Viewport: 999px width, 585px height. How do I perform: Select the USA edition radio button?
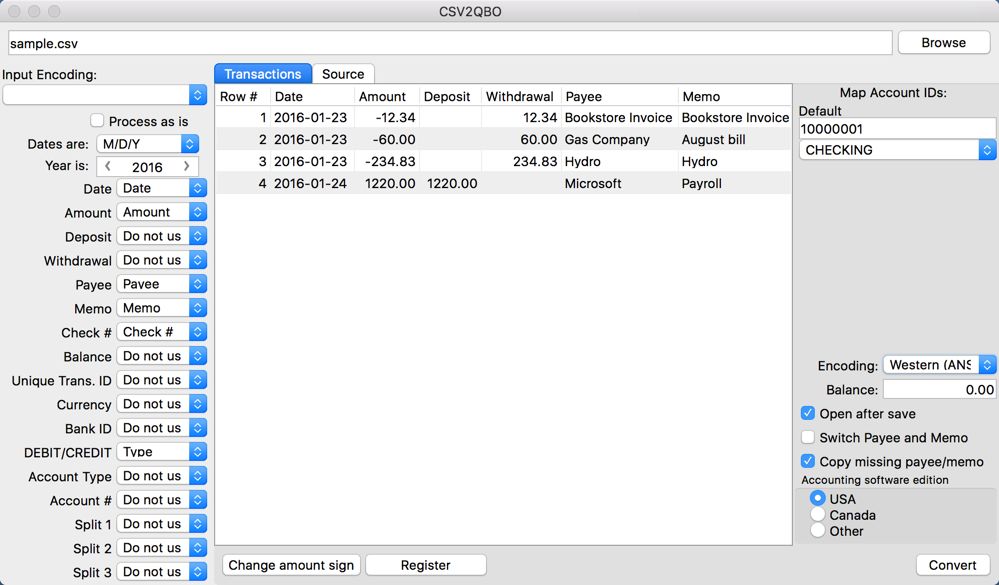point(817,498)
